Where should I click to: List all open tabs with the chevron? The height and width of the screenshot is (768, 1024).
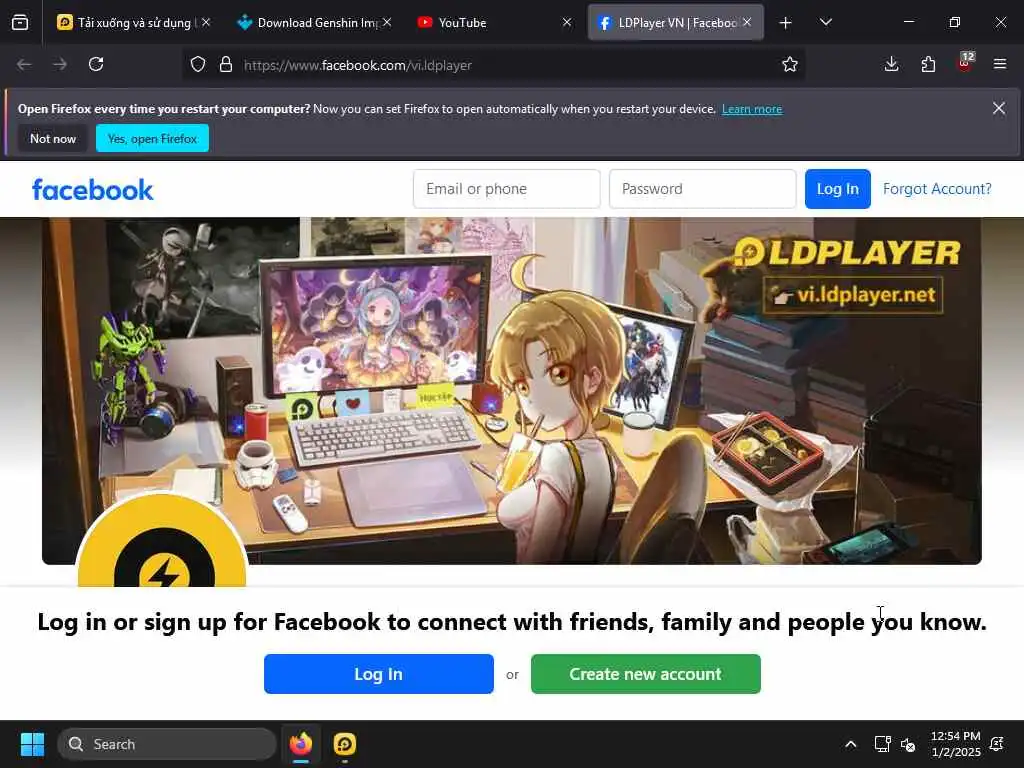[x=825, y=22]
